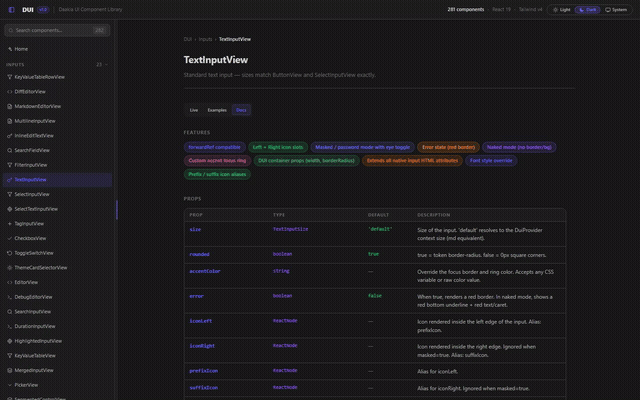Click the Inputs breadcrumb link
Screen dimensions: 640x400
point(205,39)
